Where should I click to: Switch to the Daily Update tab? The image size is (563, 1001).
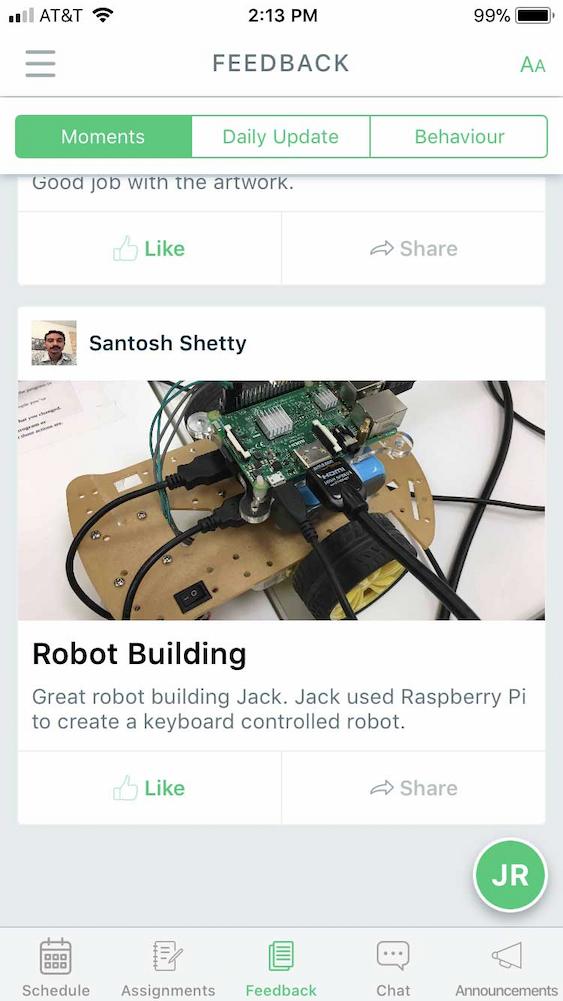coord(281,137)
